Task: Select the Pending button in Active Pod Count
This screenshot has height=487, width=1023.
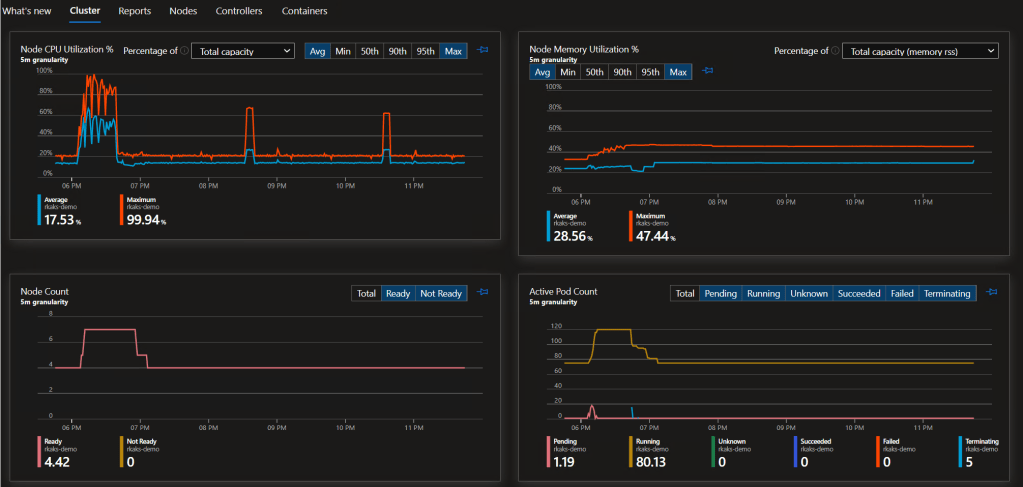Action: click(x=720, y=294)
